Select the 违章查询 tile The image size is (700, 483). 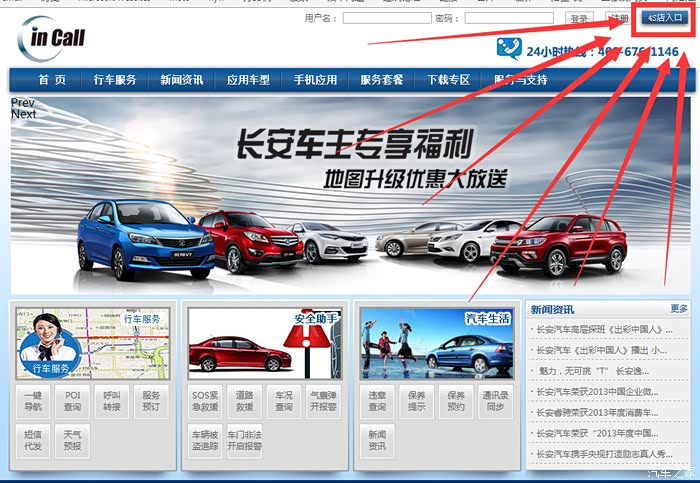click(x=377, y=401)
